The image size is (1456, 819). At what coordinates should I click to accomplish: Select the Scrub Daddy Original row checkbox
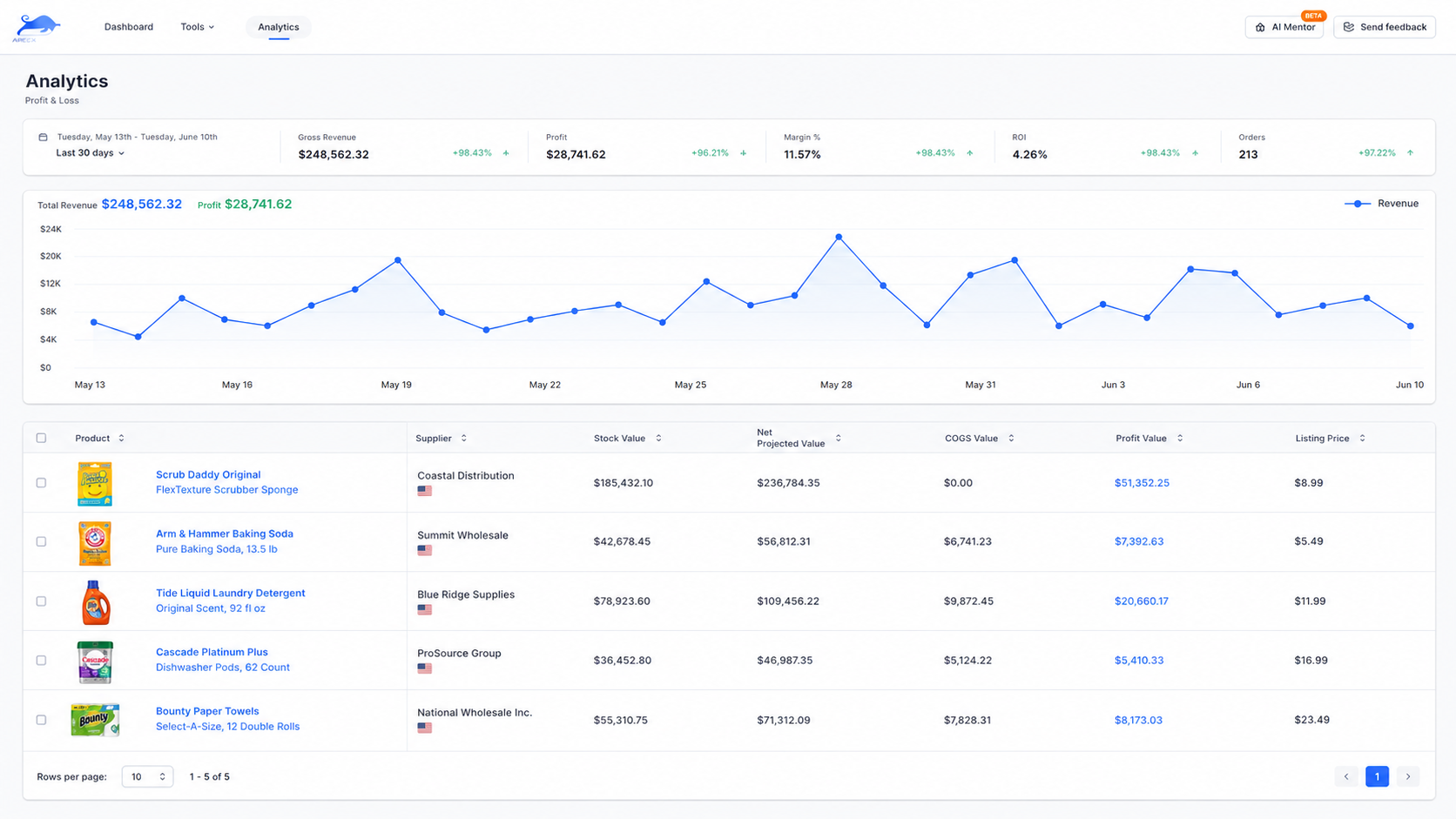(x=41, y=482)
